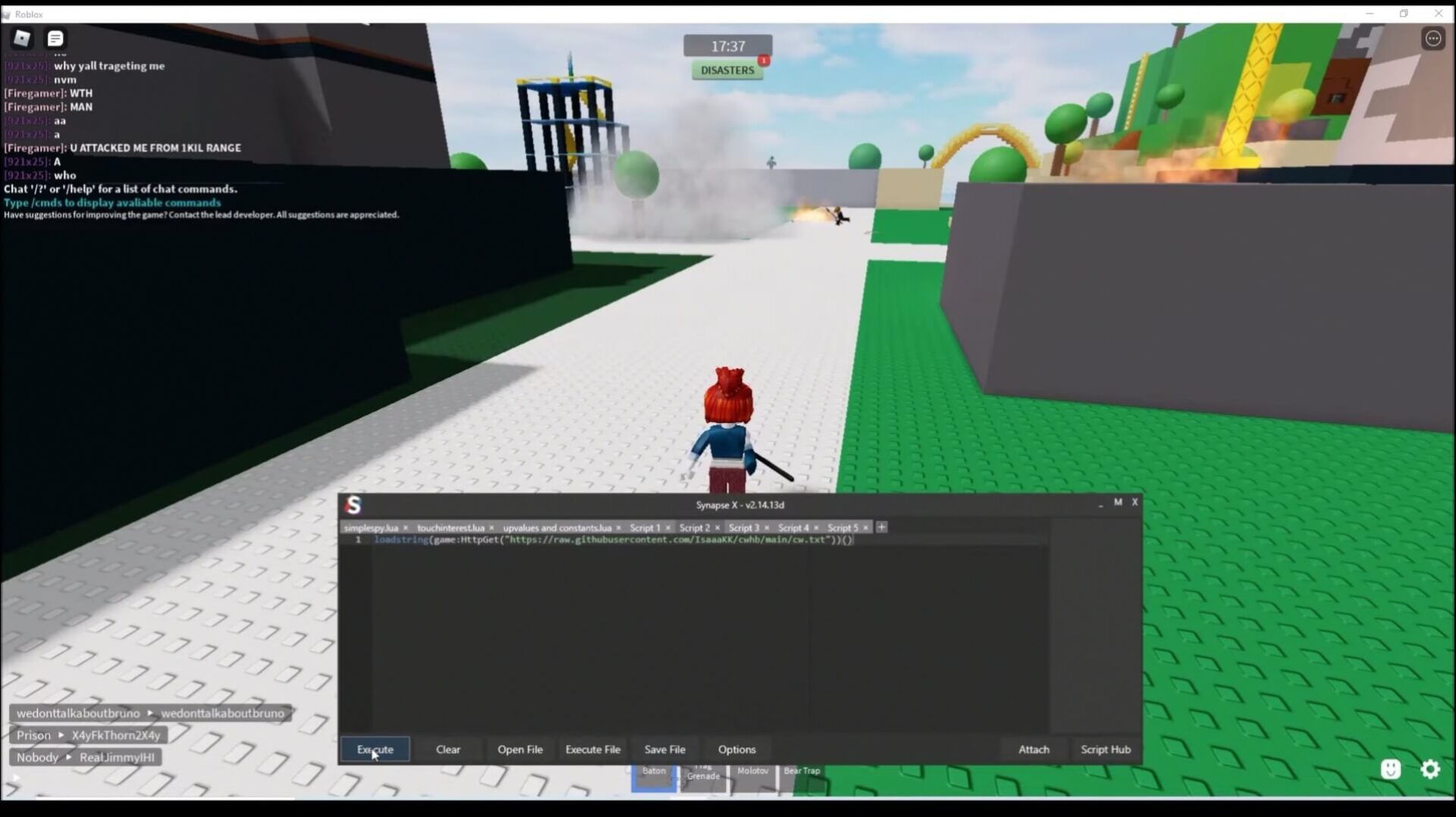Clear the script editor
This screenshot has height=817, width=1456.
(x=448, y=749)
